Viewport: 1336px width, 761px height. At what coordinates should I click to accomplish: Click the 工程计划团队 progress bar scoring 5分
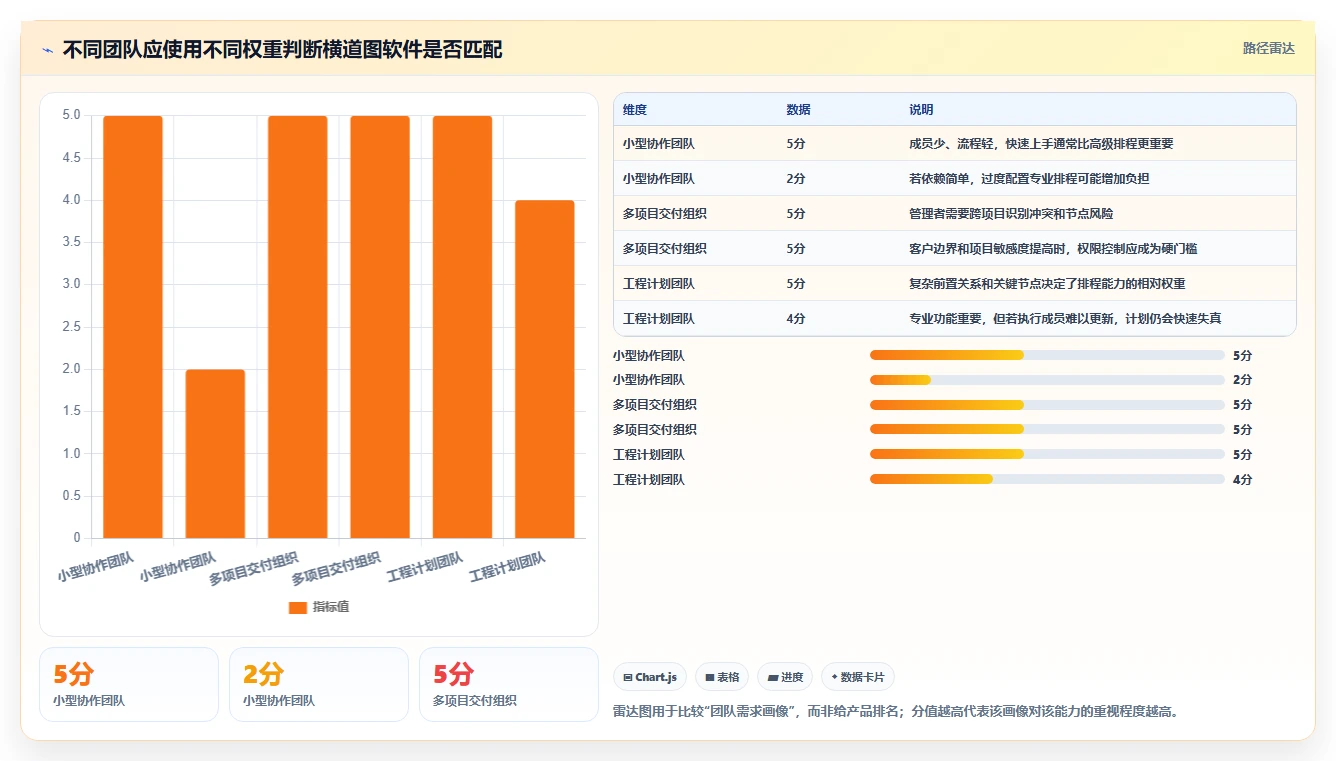1047,455
